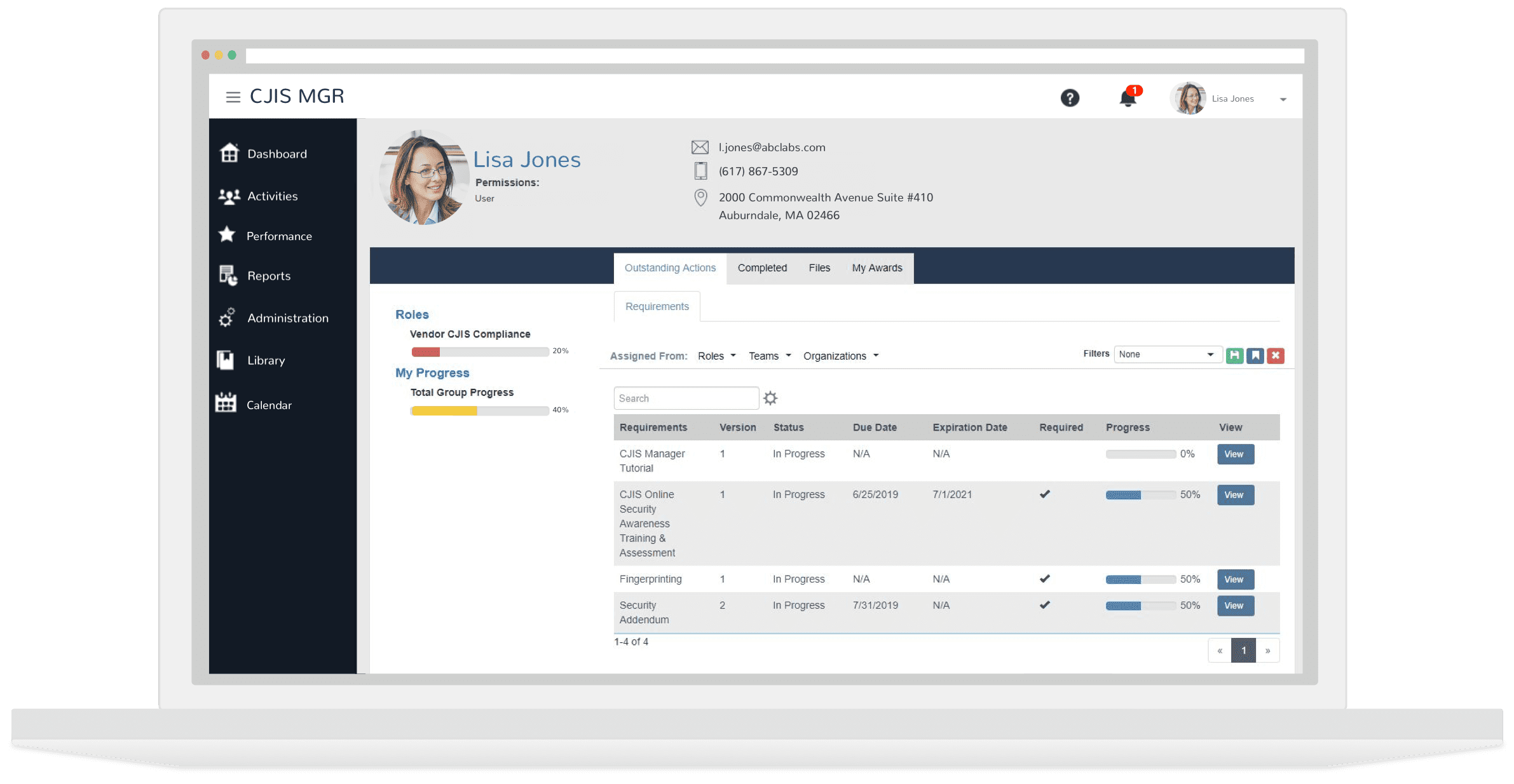Select the Requirements sub-tab

click(657, 306)
